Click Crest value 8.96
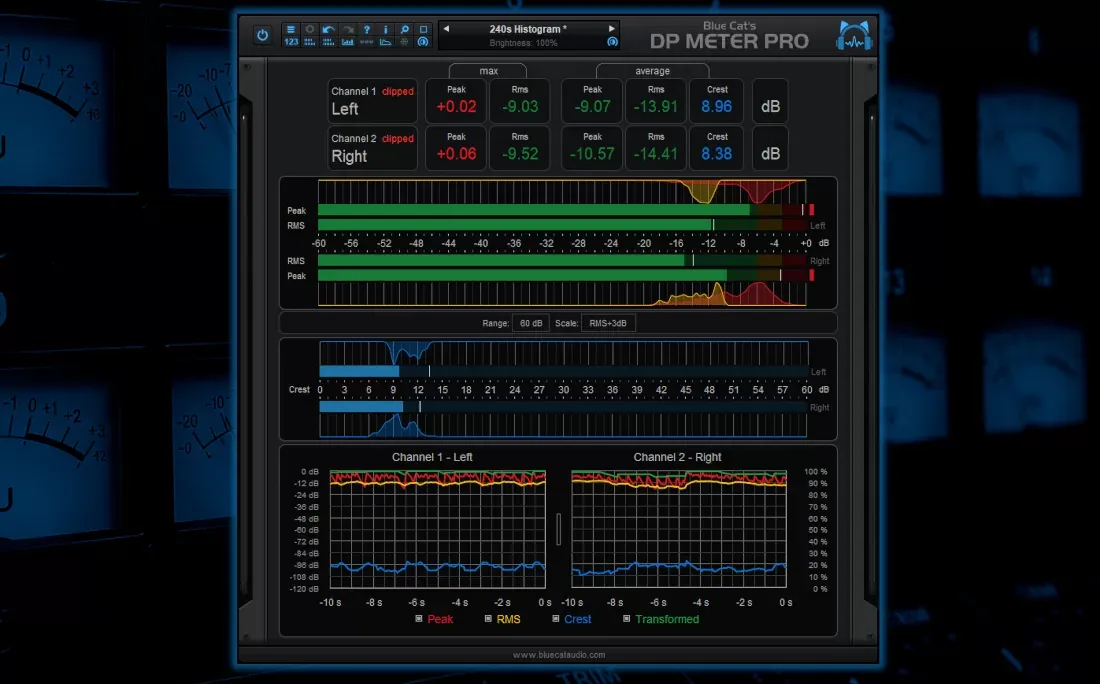The image size is (1100, 684). [716, 107]
